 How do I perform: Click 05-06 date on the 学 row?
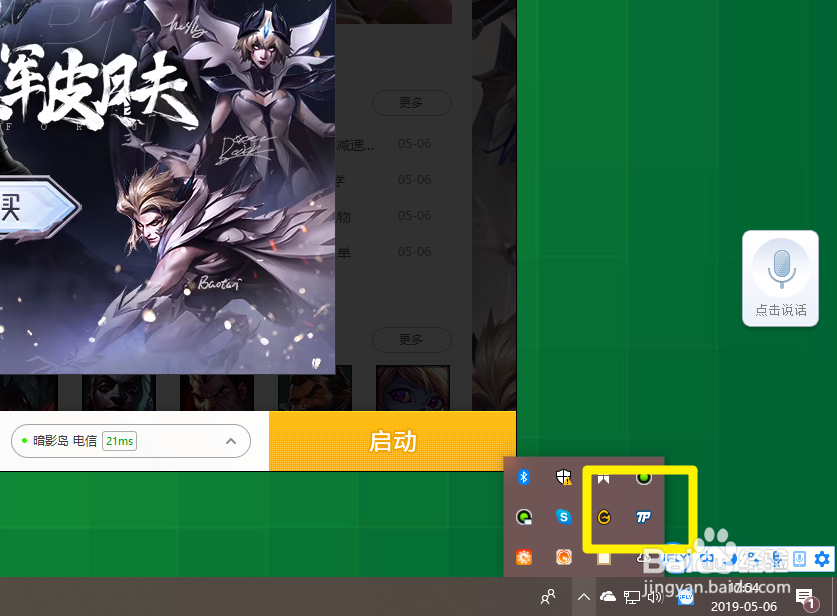414,180
